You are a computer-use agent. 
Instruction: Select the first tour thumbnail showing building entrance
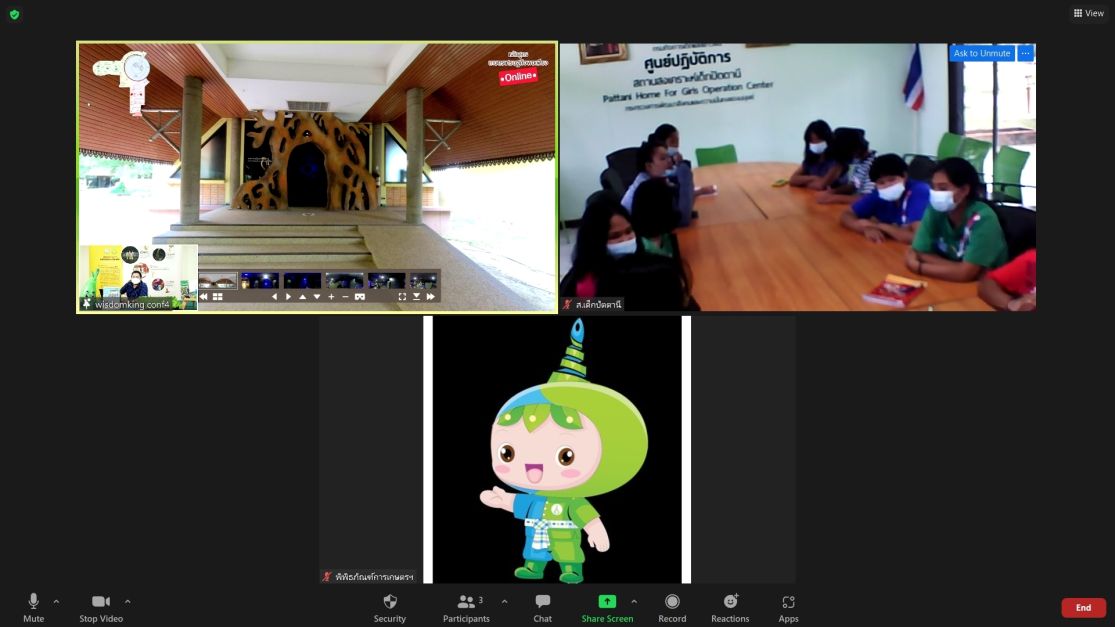click(x=218, y=281)
